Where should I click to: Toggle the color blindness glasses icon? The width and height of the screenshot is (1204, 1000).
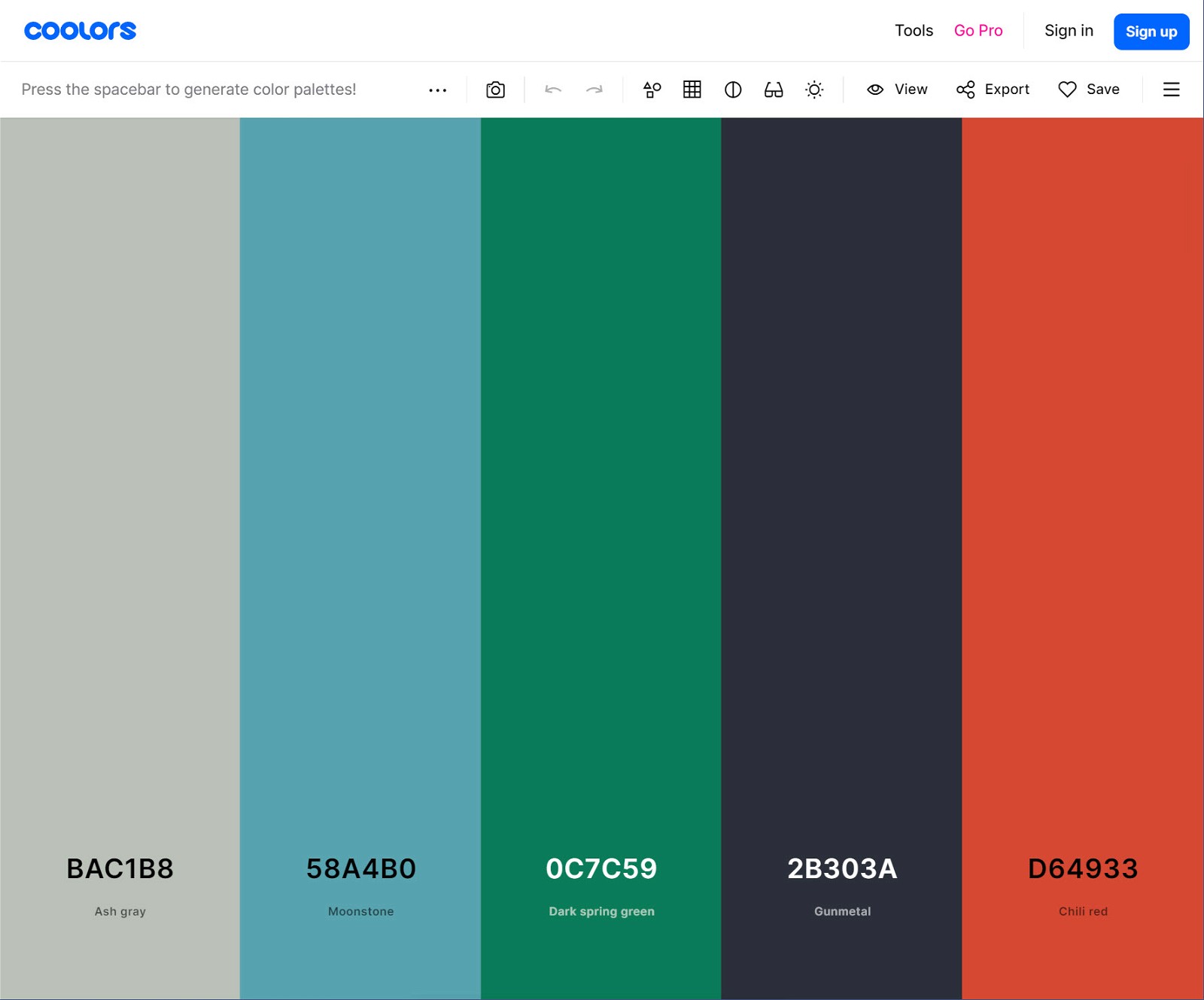click(774, 90)
